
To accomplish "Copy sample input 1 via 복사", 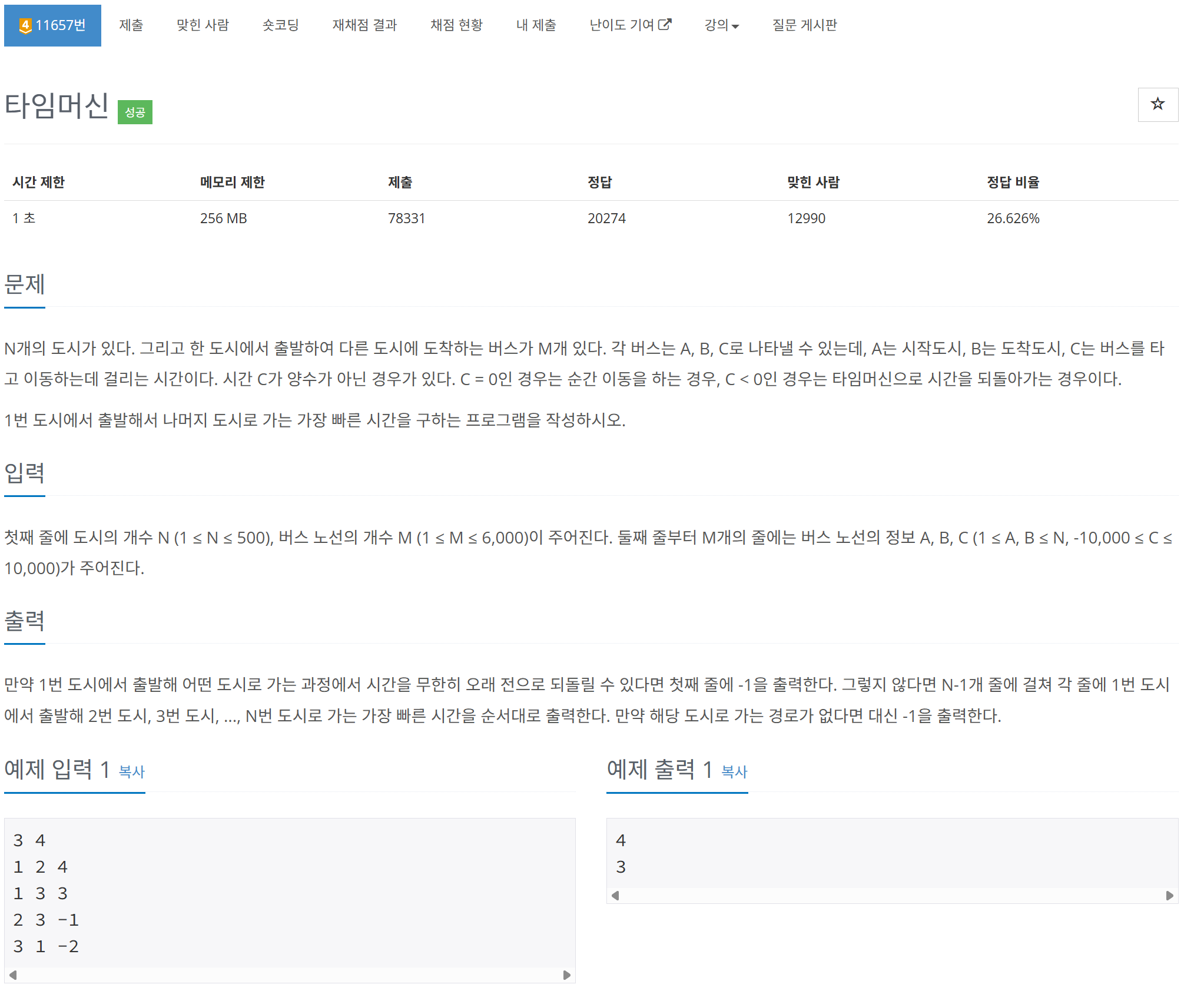I will click(131, 771).
